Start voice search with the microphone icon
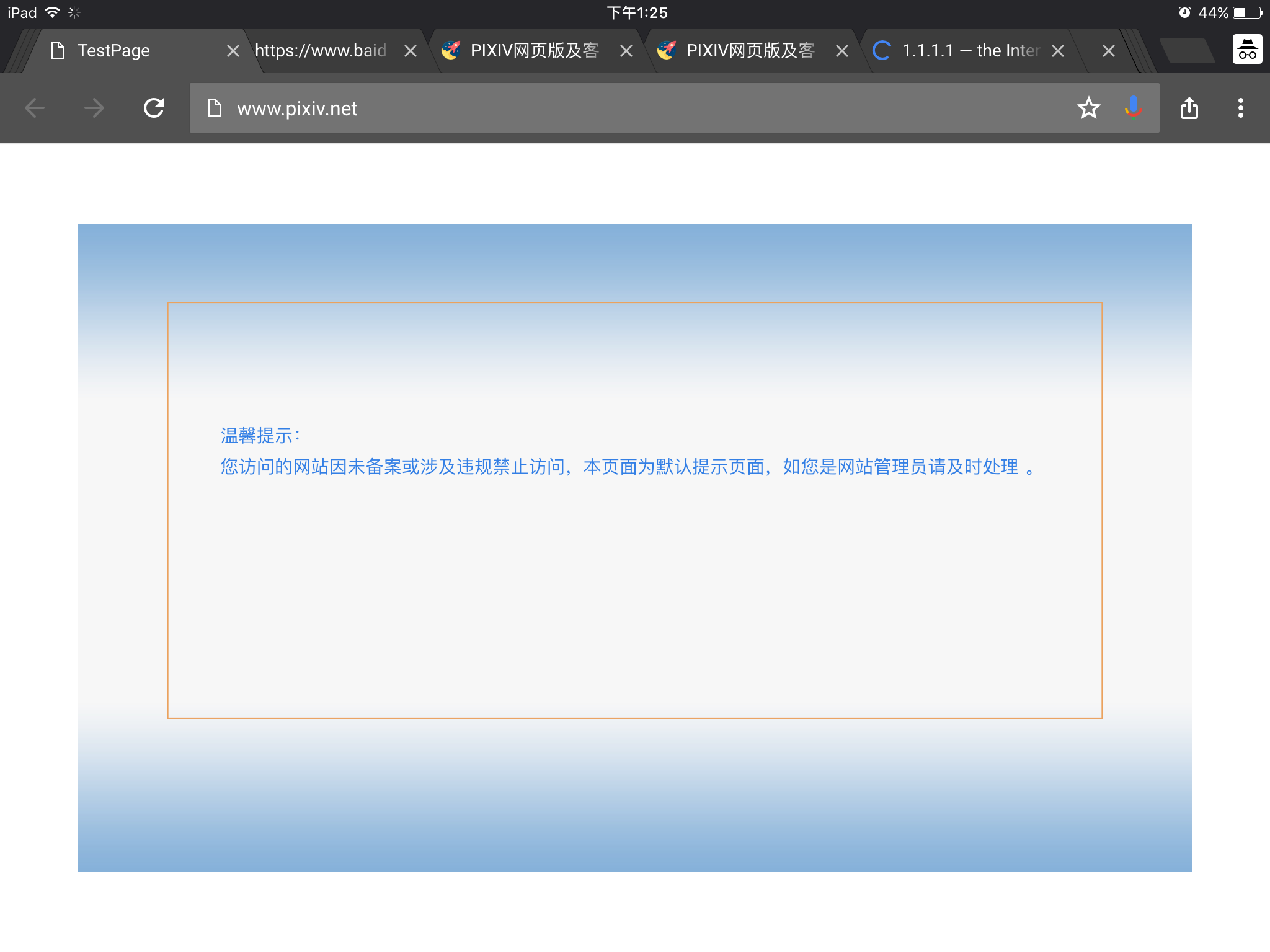This screenshot has height=952, width=1270. 1133,108
